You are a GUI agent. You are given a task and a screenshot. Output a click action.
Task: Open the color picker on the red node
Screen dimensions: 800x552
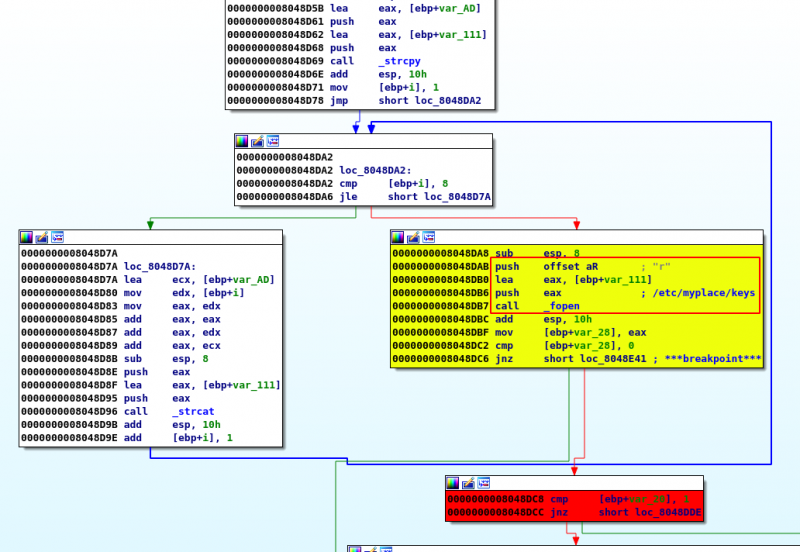point(453,483)
